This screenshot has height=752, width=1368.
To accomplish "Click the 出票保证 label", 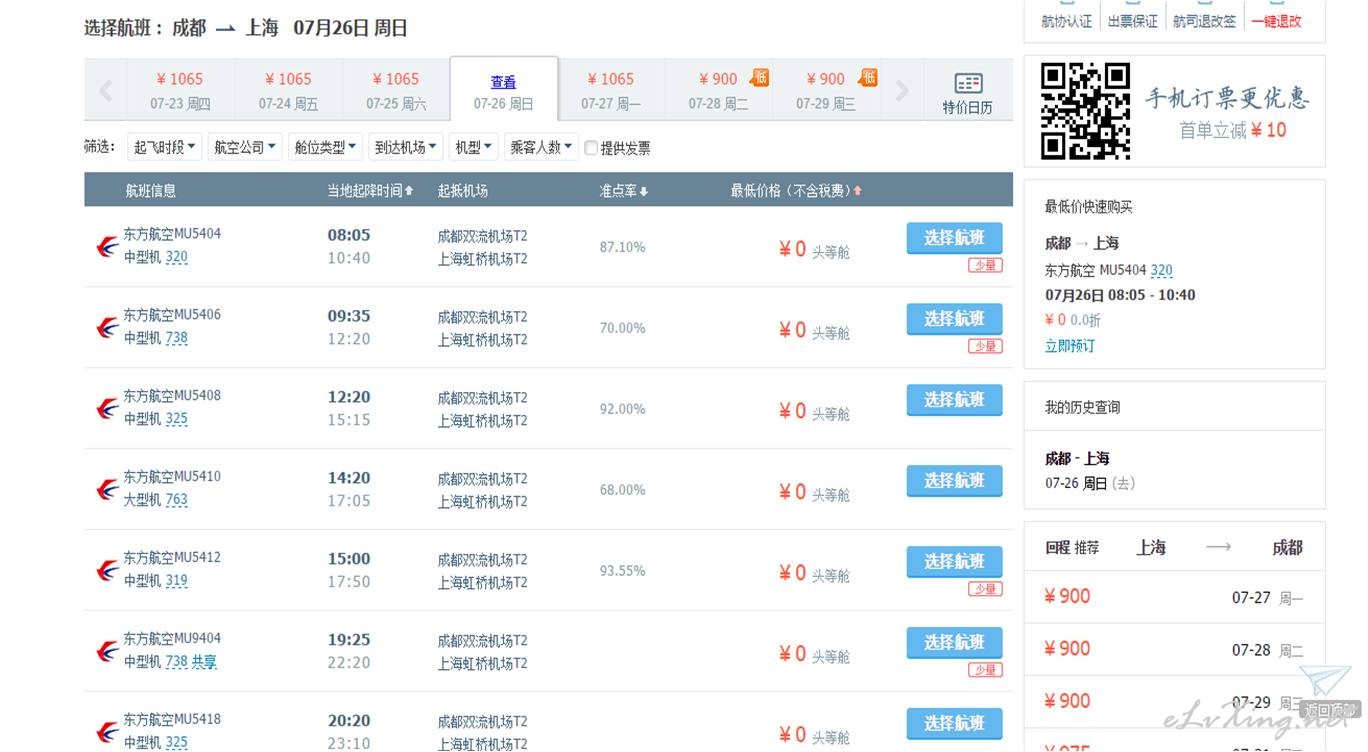I will 1133,21.
